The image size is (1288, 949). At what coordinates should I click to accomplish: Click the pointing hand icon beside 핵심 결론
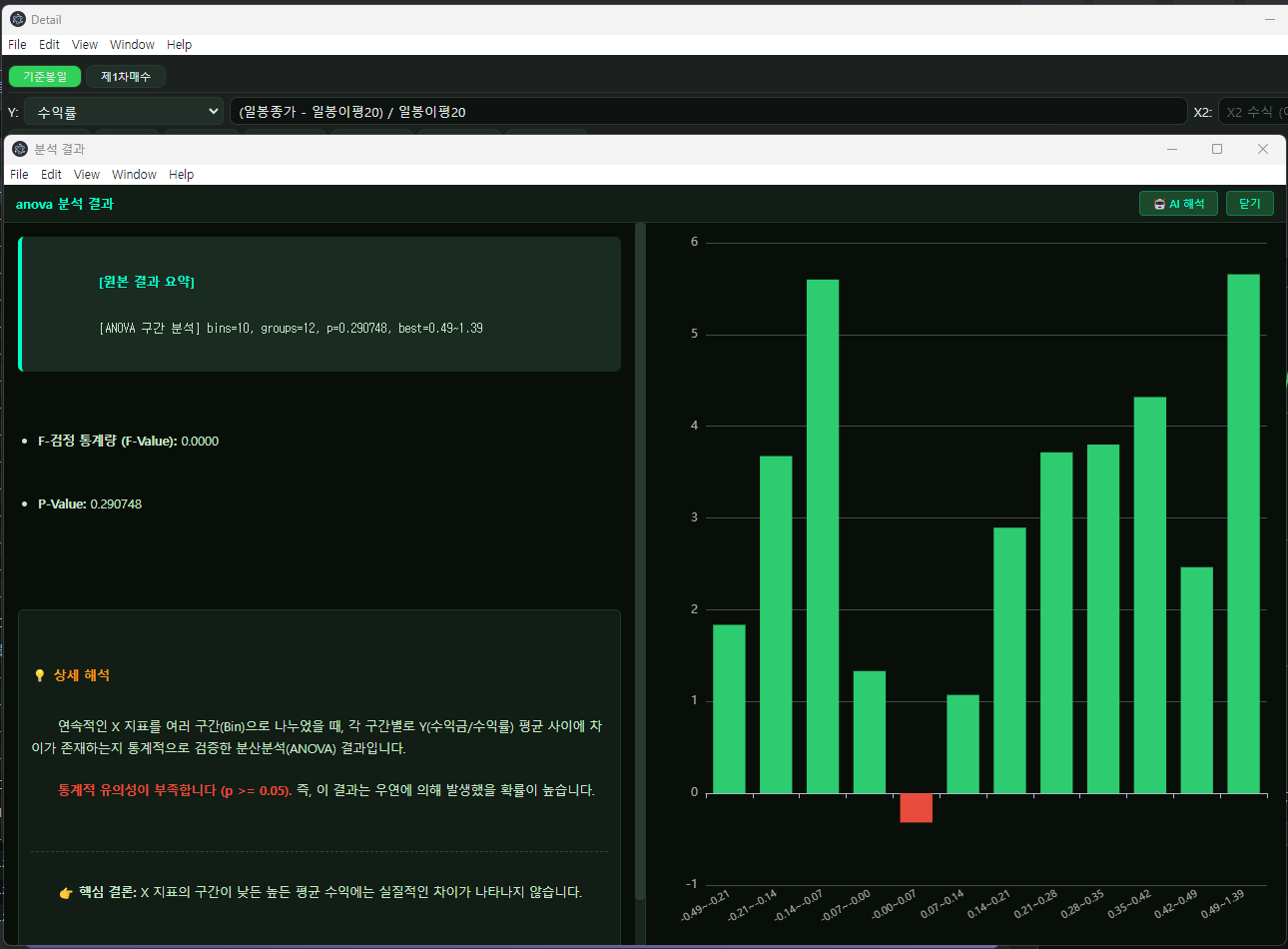(x=66, y=893)
